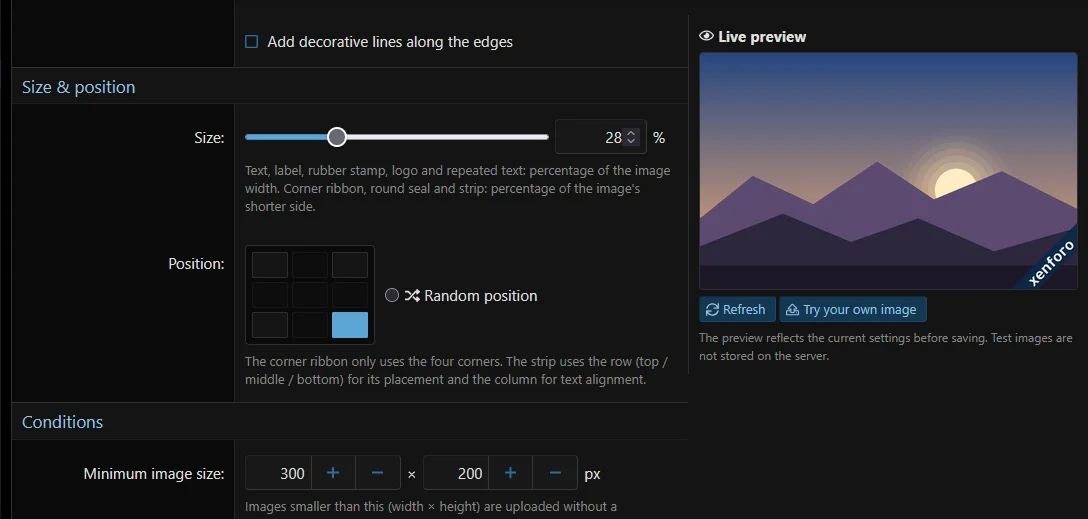Click the Try your own image button
Viewport: 1088px width, 519px height.
(853, 309)
